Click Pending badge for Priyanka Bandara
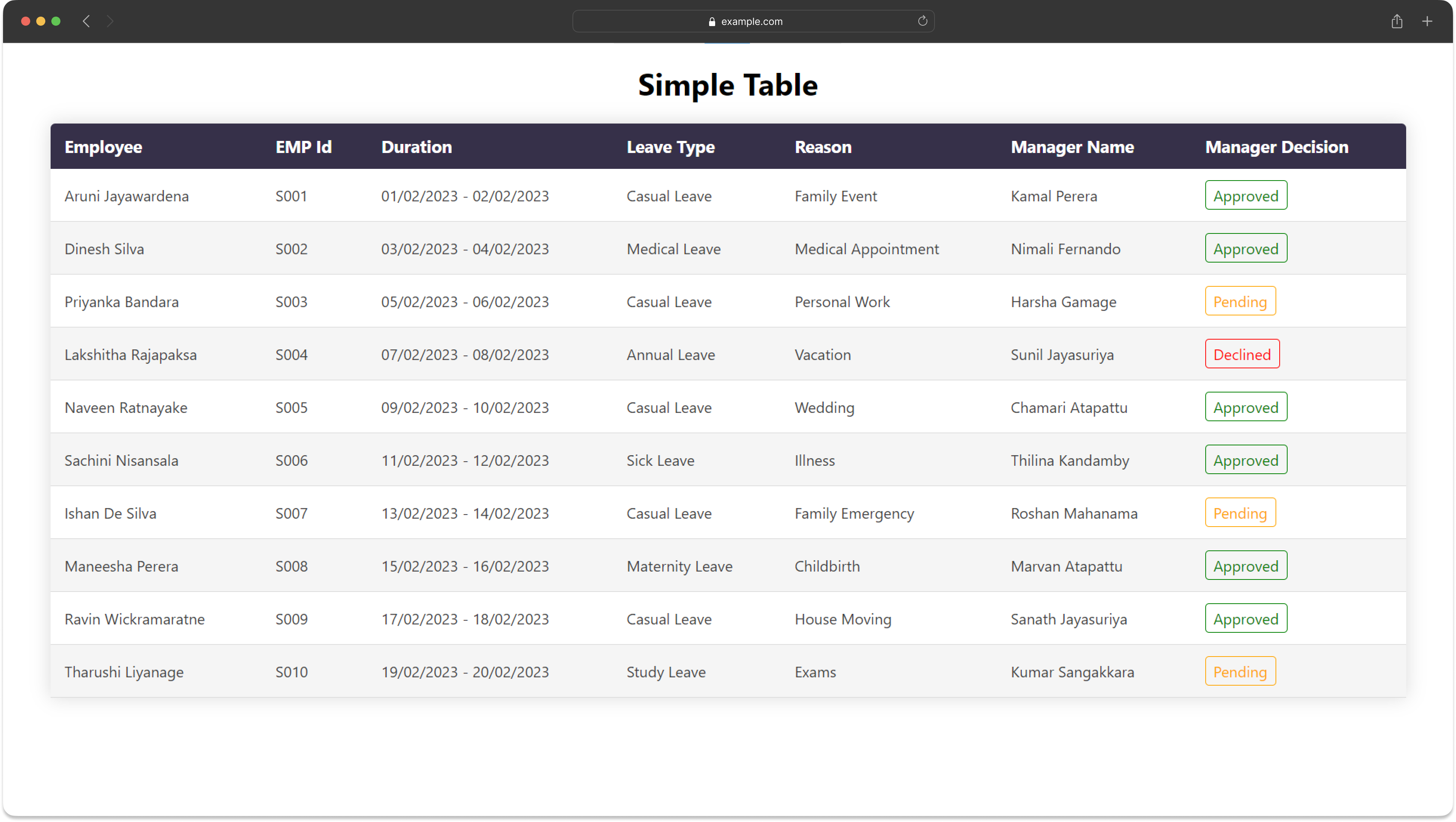The height and width of the screenshot is (822, 1456). pyautogui.click(x=1240, y=301)
